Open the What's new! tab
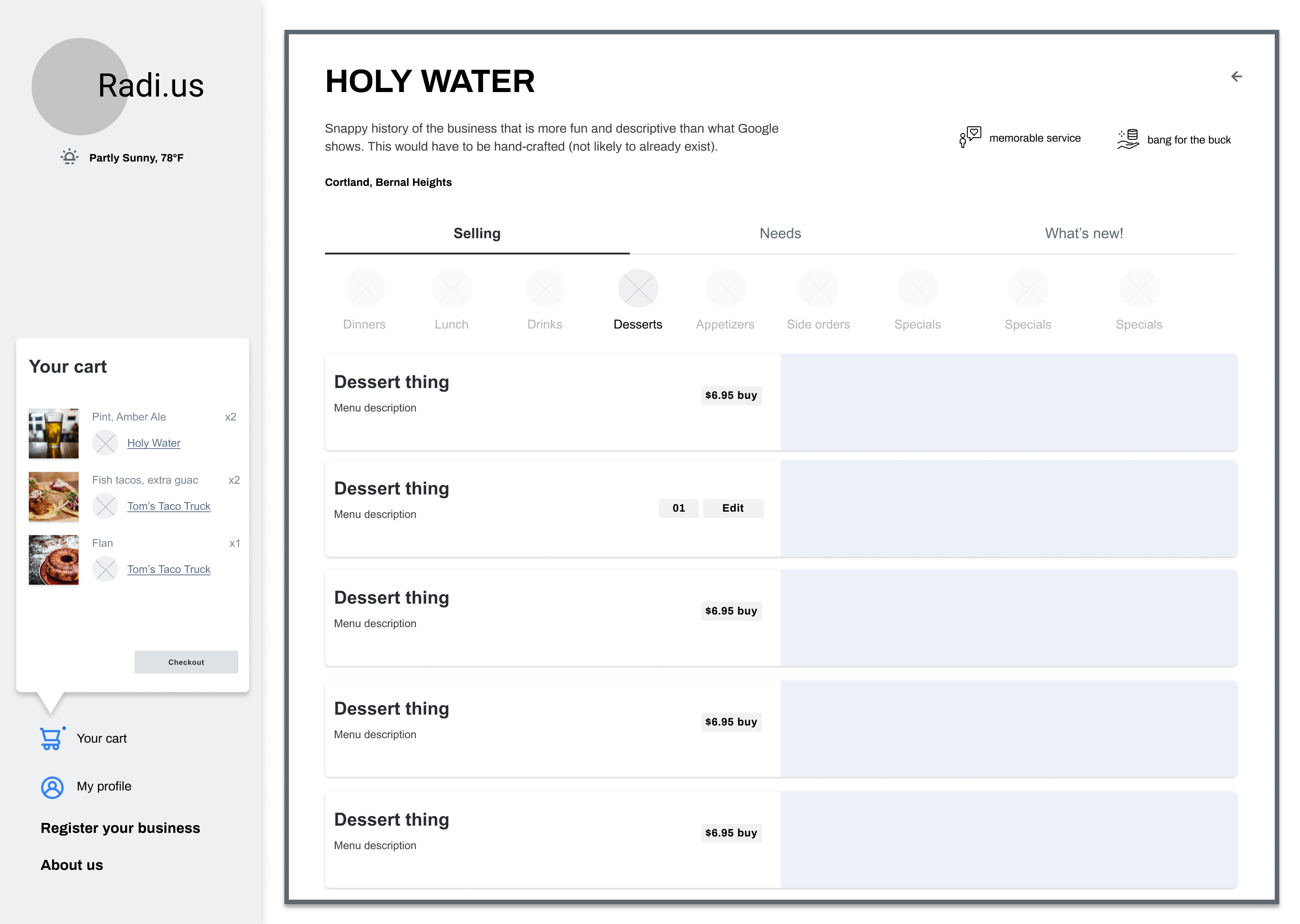Image resolution: width=1300 pixels, height=924 pixels. (x=1083, y=233)
